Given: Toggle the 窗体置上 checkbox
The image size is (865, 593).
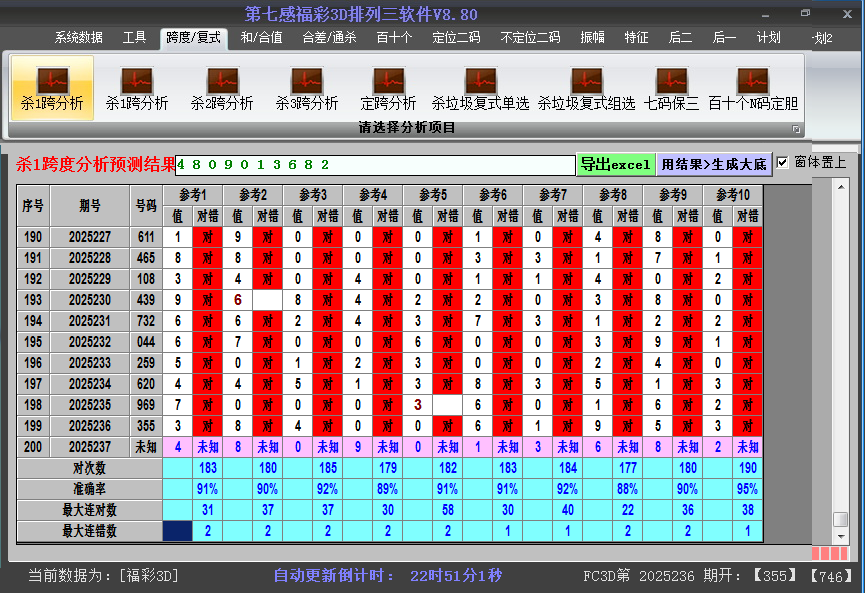Looking at the screenshot, I should pos(783,162).
